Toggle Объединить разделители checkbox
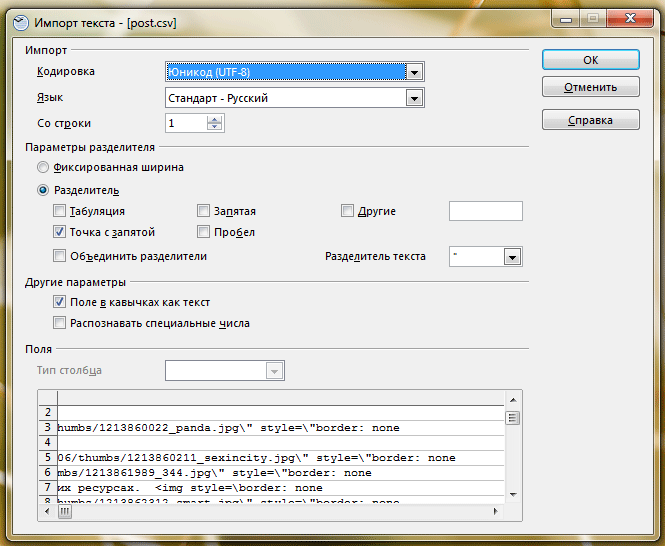The image size is (665, 546). coord(60,256)
